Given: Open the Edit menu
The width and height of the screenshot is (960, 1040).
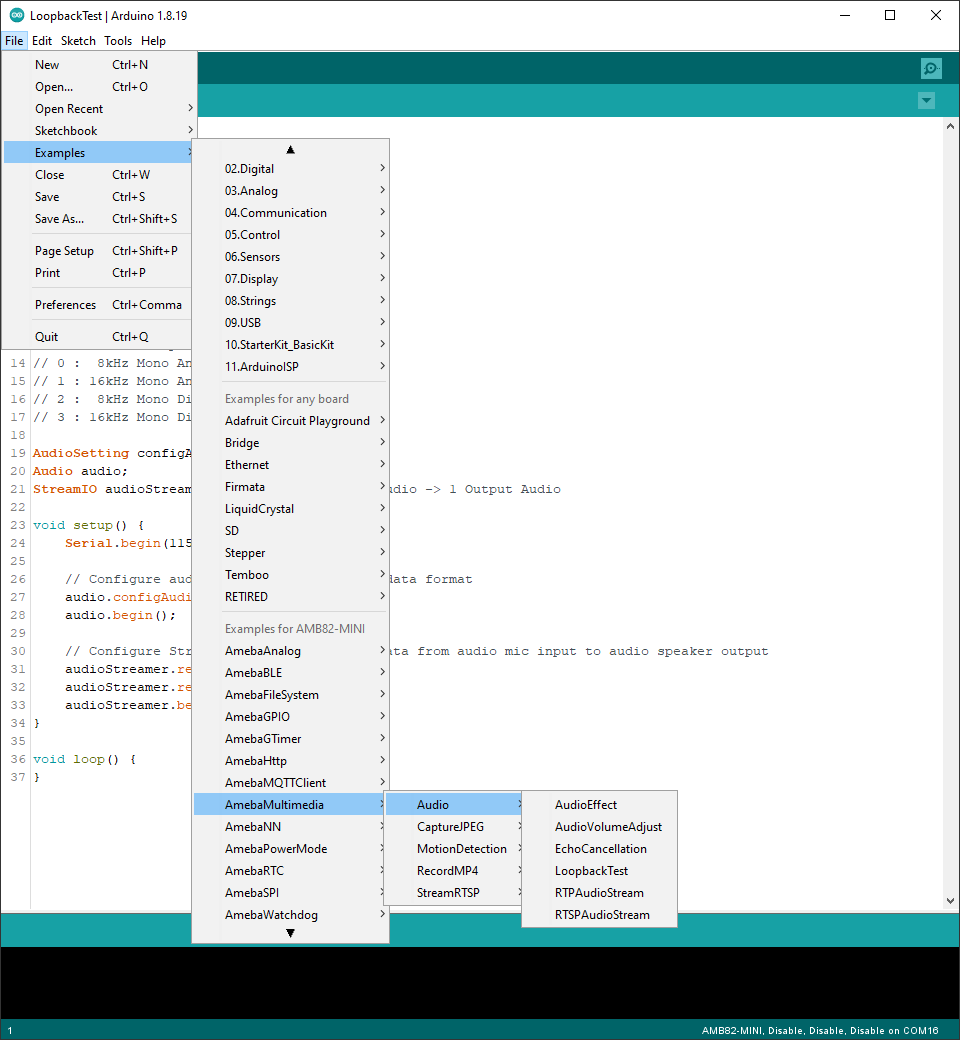Looking at the screenshot, I should [42, 41].
